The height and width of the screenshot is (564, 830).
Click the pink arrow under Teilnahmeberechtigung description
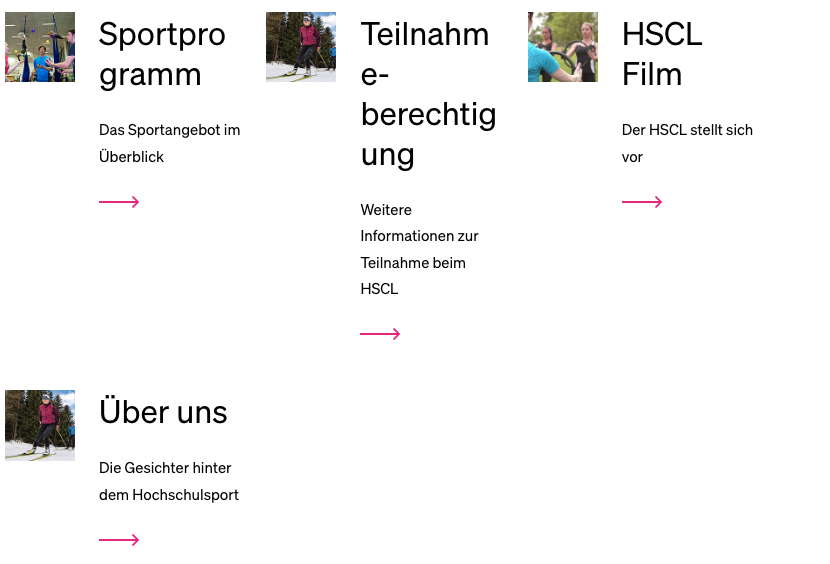[x=380, y=334]
